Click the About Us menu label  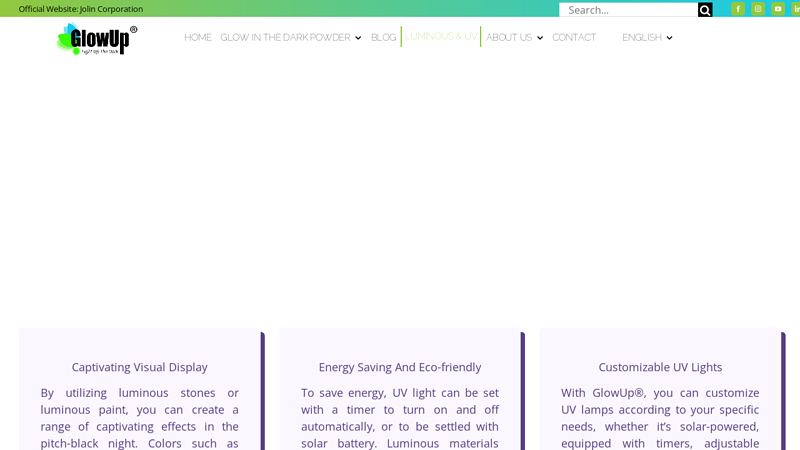coord(509,37)
